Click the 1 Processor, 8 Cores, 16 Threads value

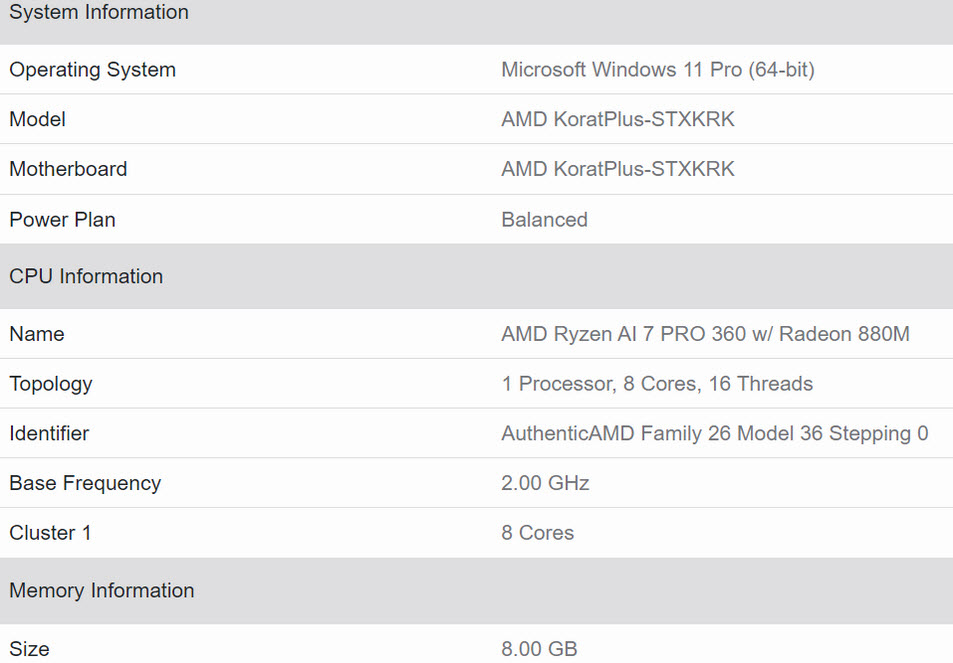656,384
